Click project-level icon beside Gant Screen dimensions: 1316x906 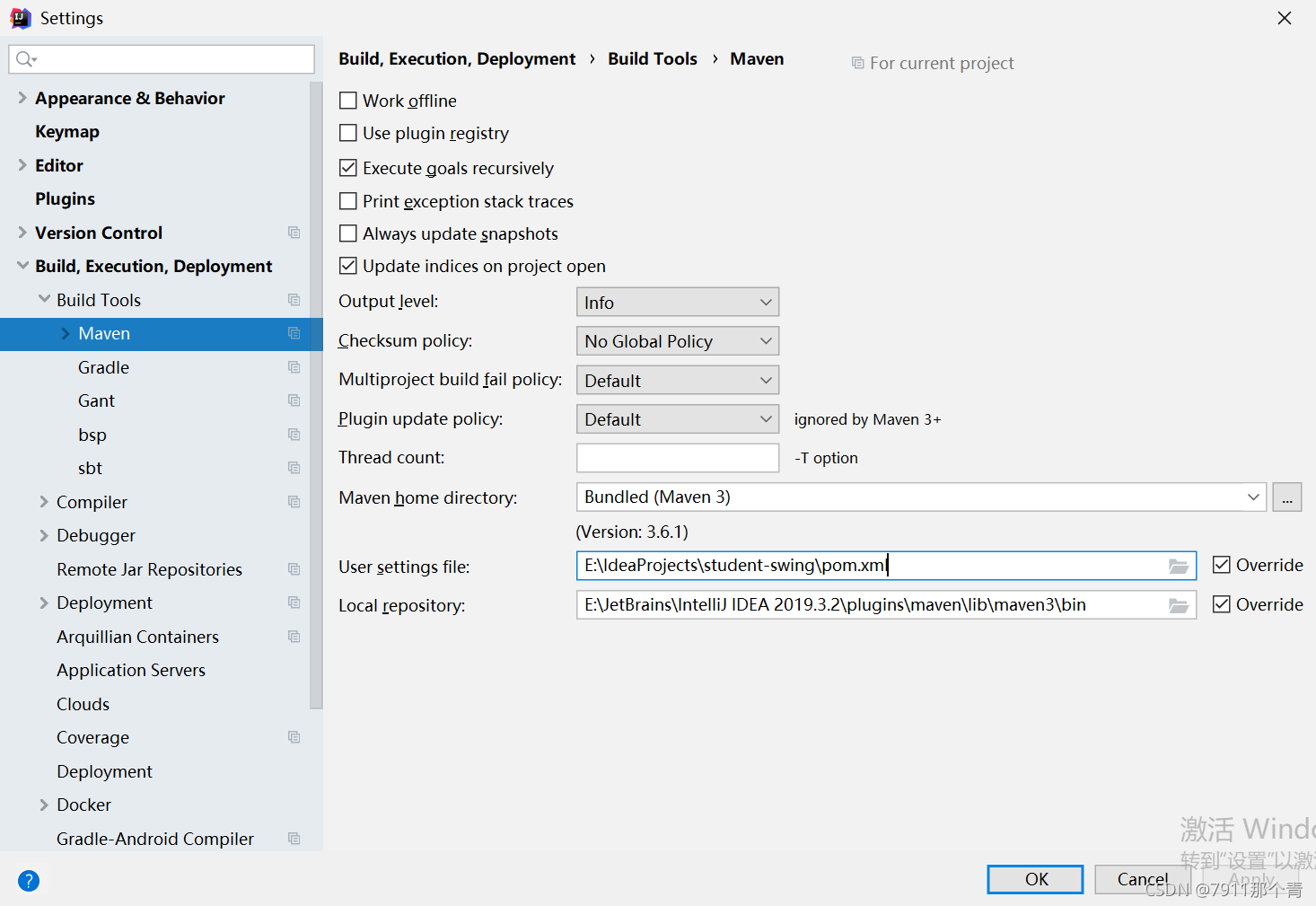[x=294, y=400]
